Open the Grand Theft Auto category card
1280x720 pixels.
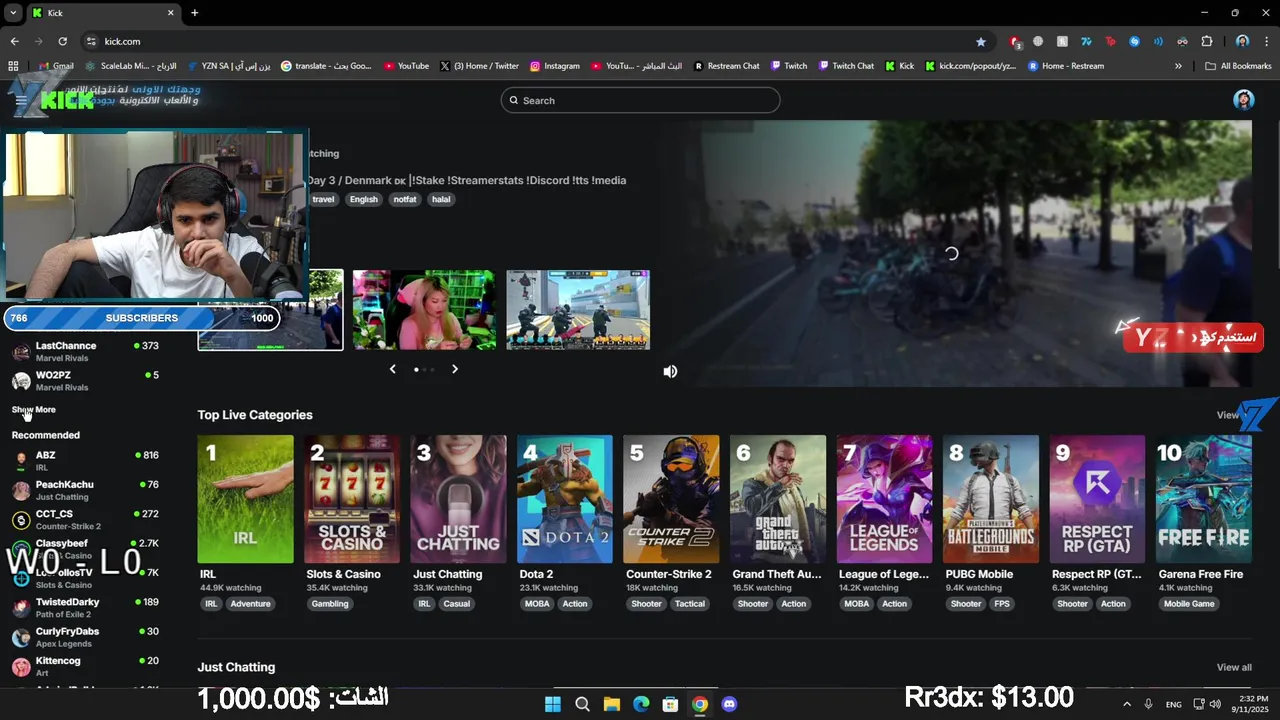(778, 499)
